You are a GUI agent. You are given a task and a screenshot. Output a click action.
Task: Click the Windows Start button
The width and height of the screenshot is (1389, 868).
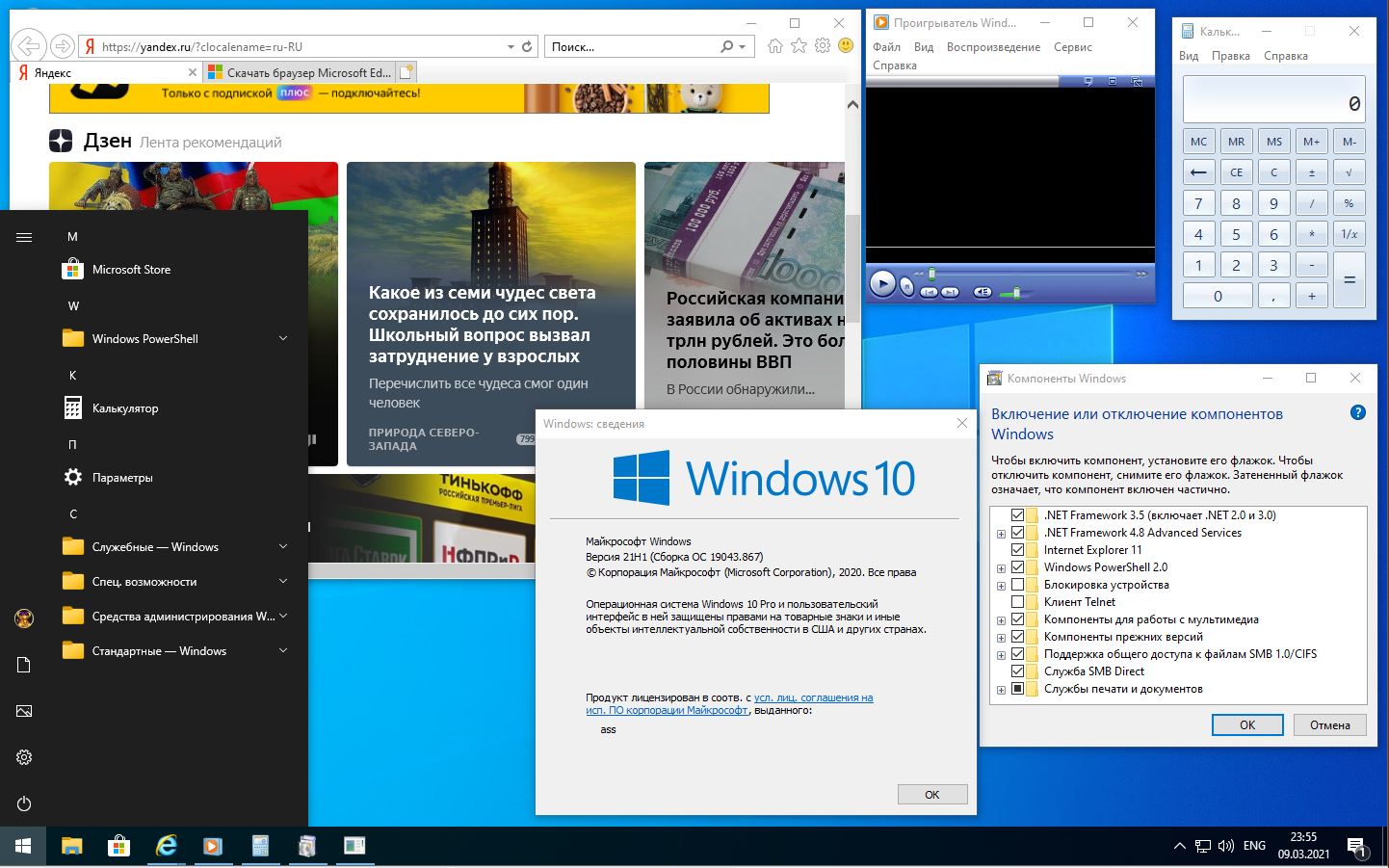tap(23, 846)
